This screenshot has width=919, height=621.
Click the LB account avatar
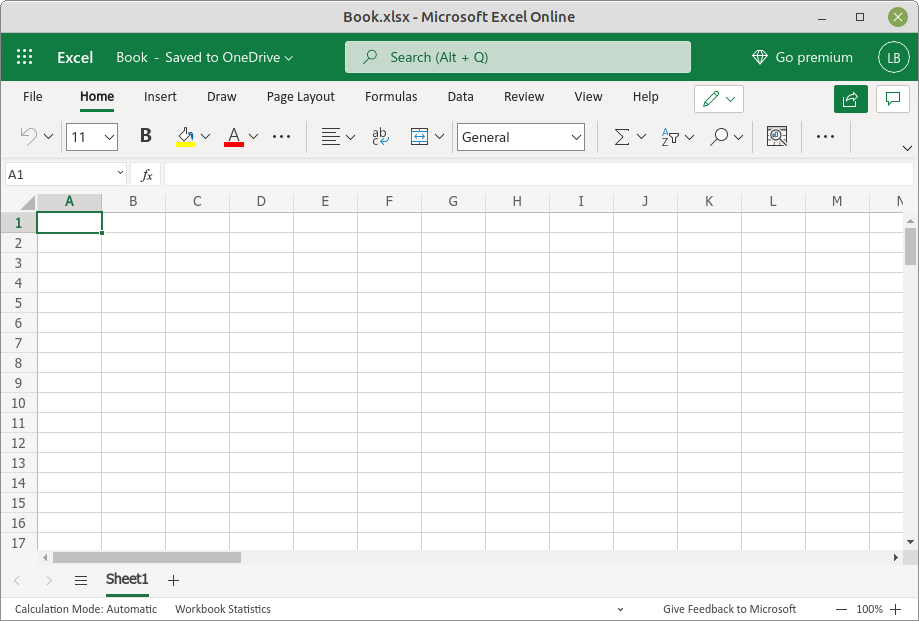(x=893, y=57)
